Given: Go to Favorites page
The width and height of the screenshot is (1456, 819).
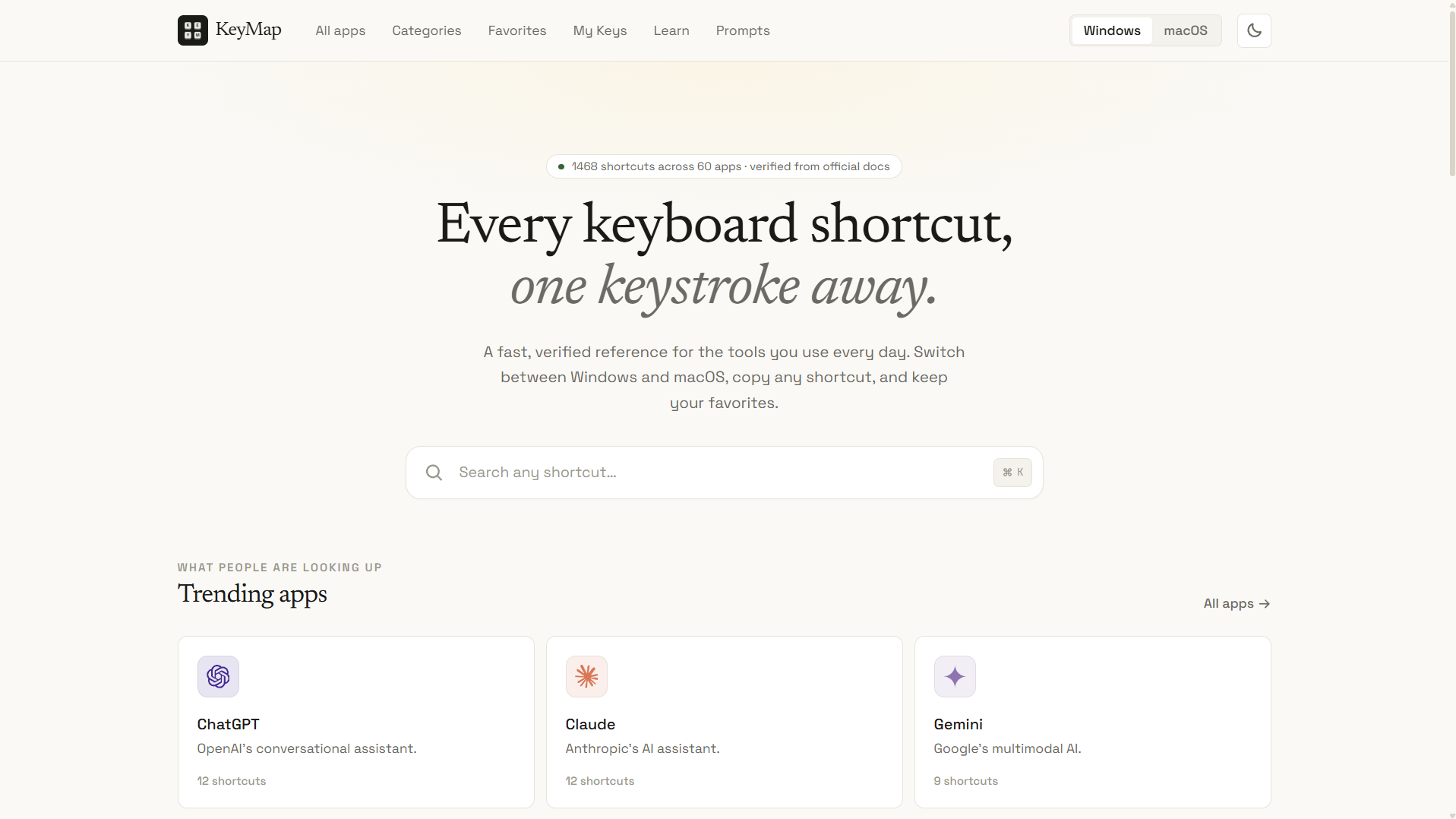Looking at the screenshot, I should click(517, 30).
